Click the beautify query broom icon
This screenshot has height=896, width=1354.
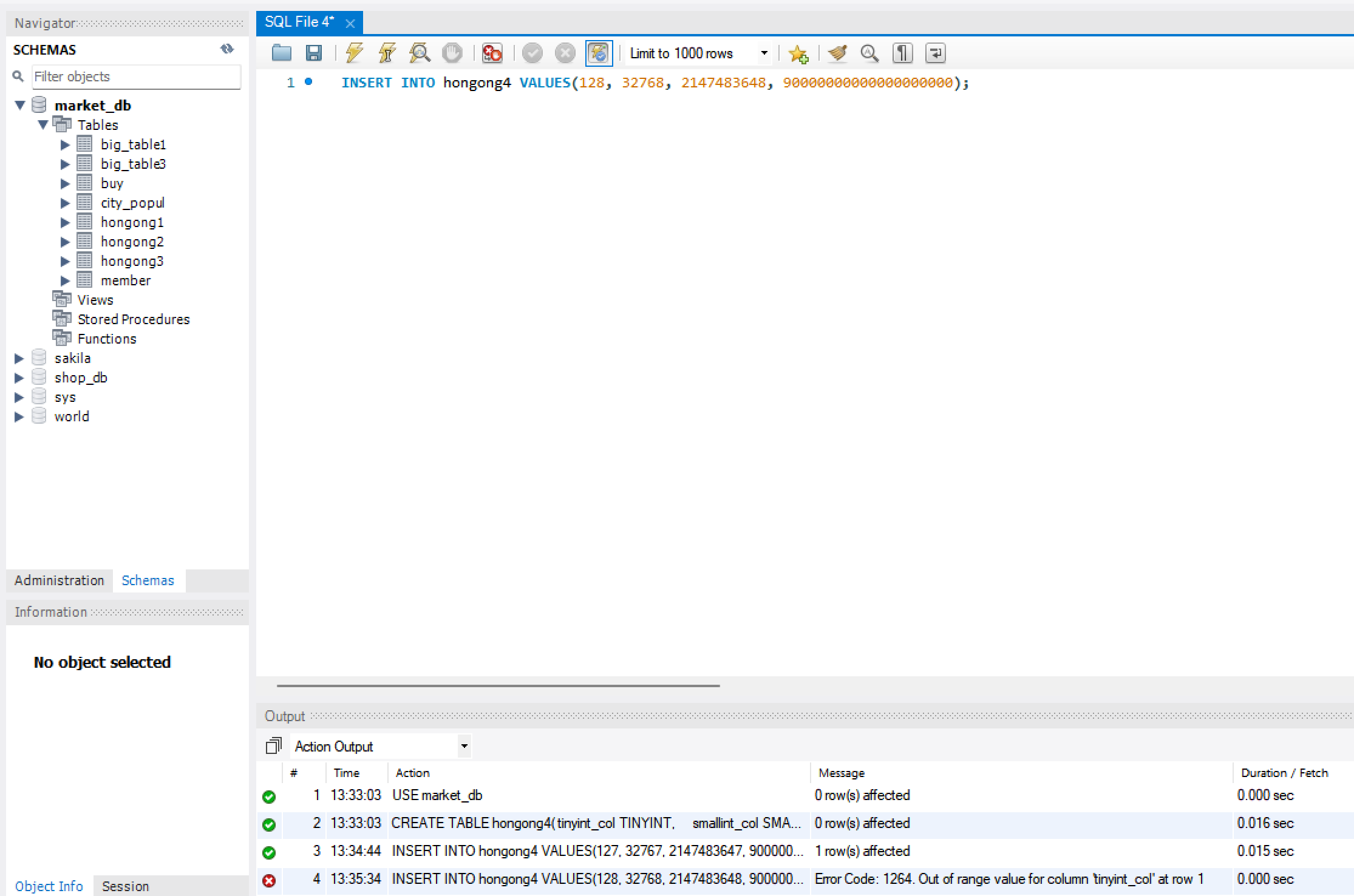837,53
